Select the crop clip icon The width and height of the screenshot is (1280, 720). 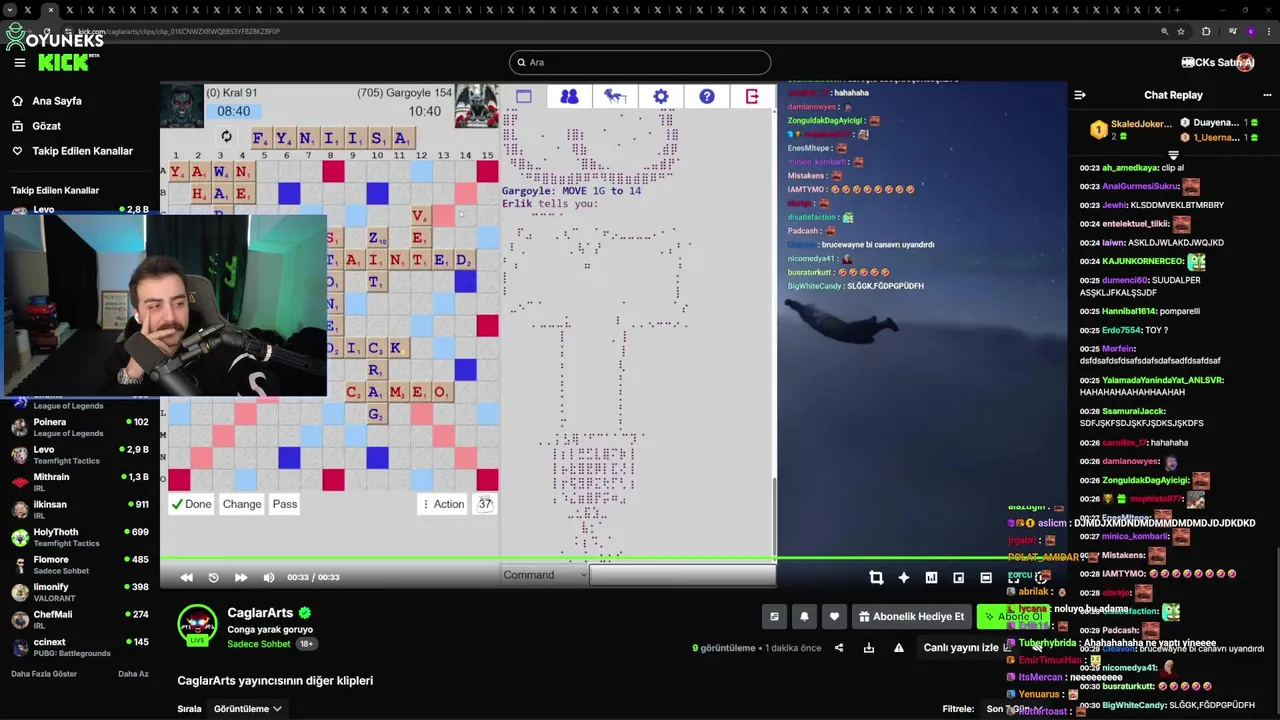(876, 577)
